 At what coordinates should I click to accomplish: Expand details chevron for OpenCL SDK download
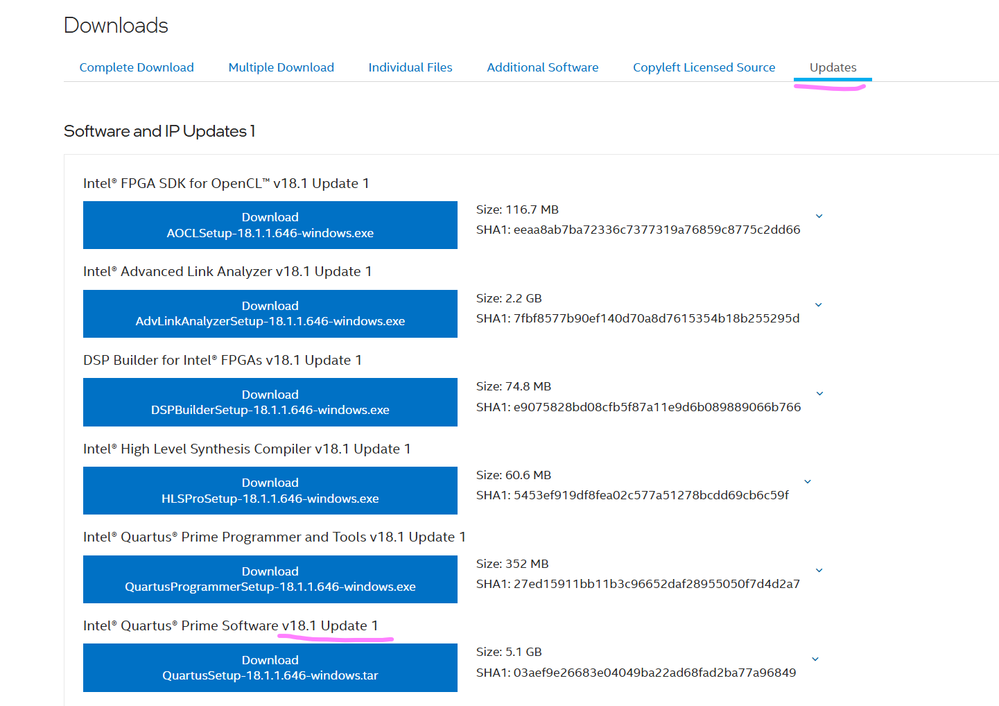coord(819,216)
